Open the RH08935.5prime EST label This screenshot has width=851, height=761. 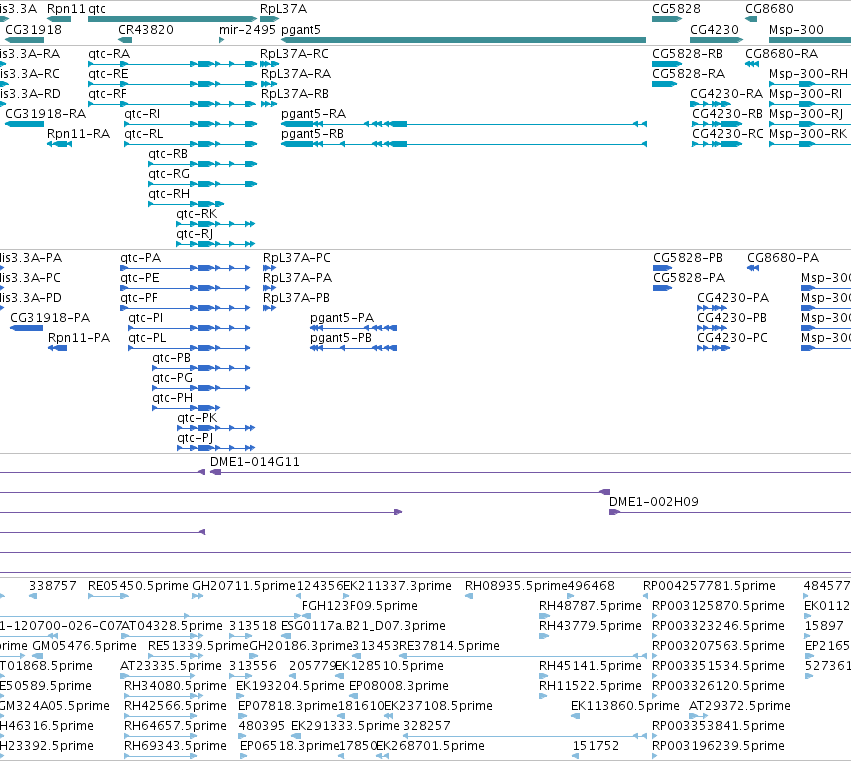(x=516, y=586)
